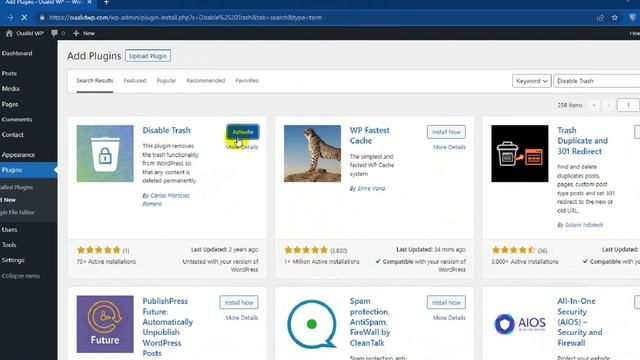Click the current page number field
This screenshot has height=360, width=640.
[628, 105]
